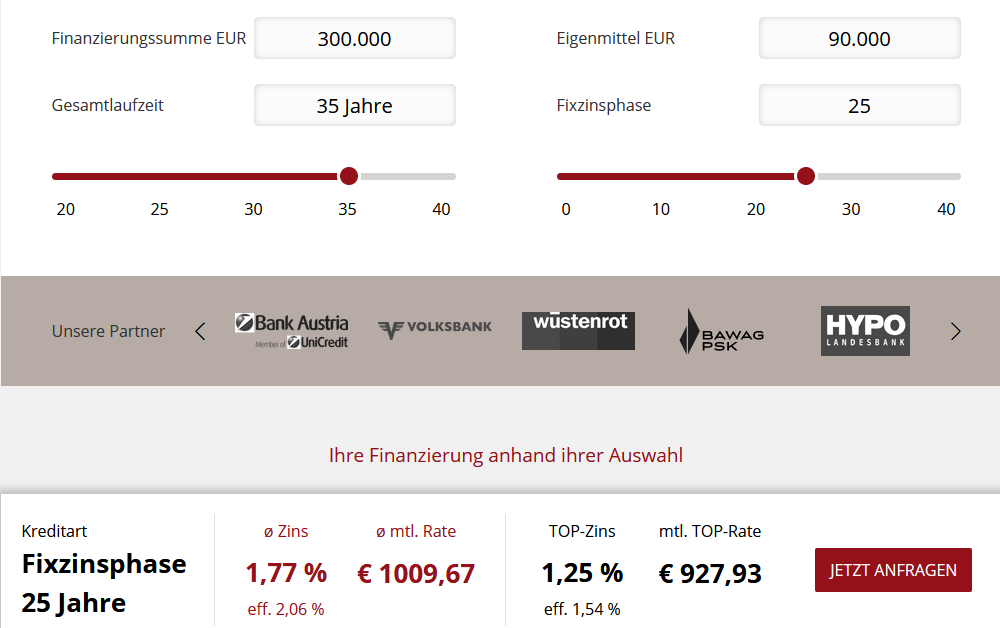
Task: Show previous partners with left chevron
Action: [200, 332]
